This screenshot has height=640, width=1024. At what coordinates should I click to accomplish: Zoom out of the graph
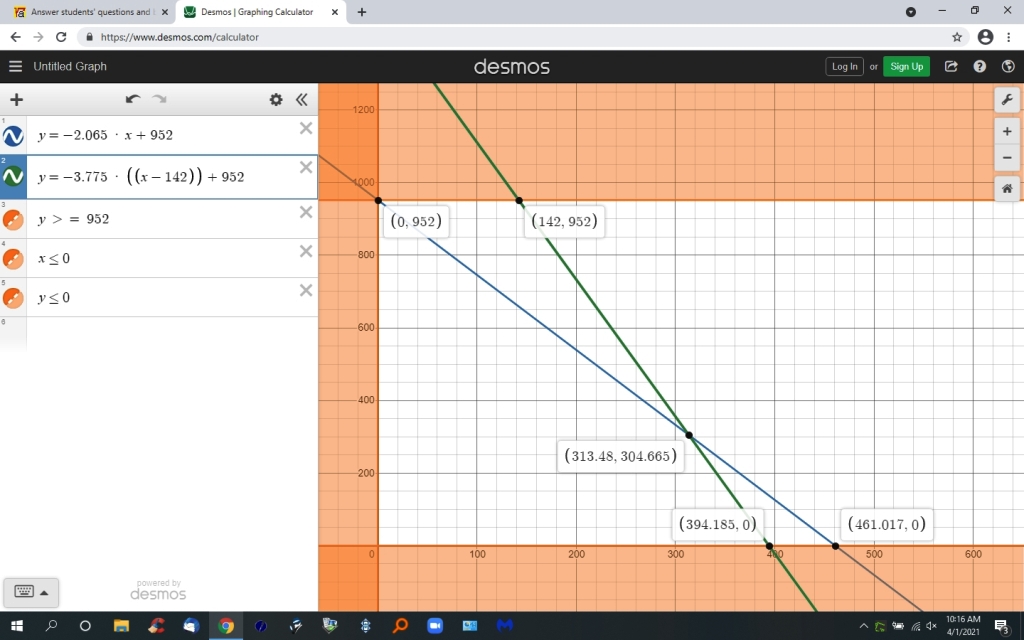point(1007,157)
